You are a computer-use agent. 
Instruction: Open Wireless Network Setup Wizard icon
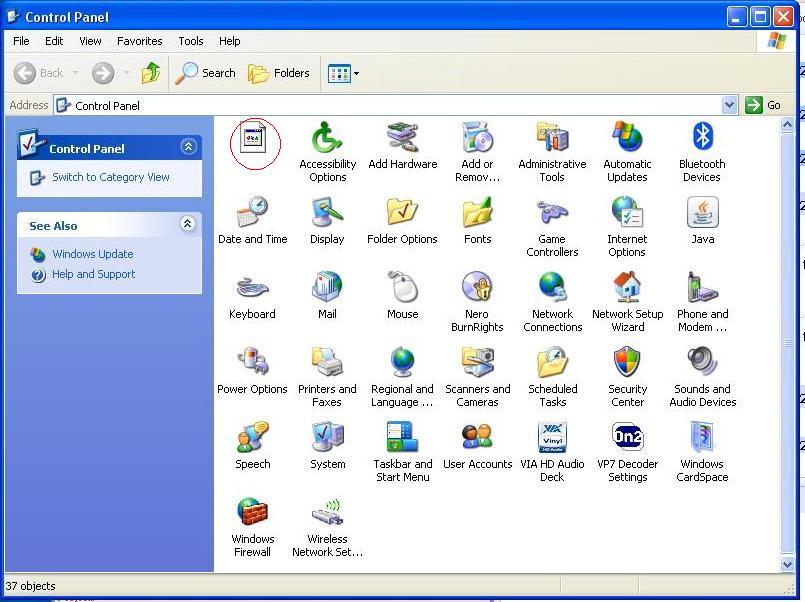327,514
